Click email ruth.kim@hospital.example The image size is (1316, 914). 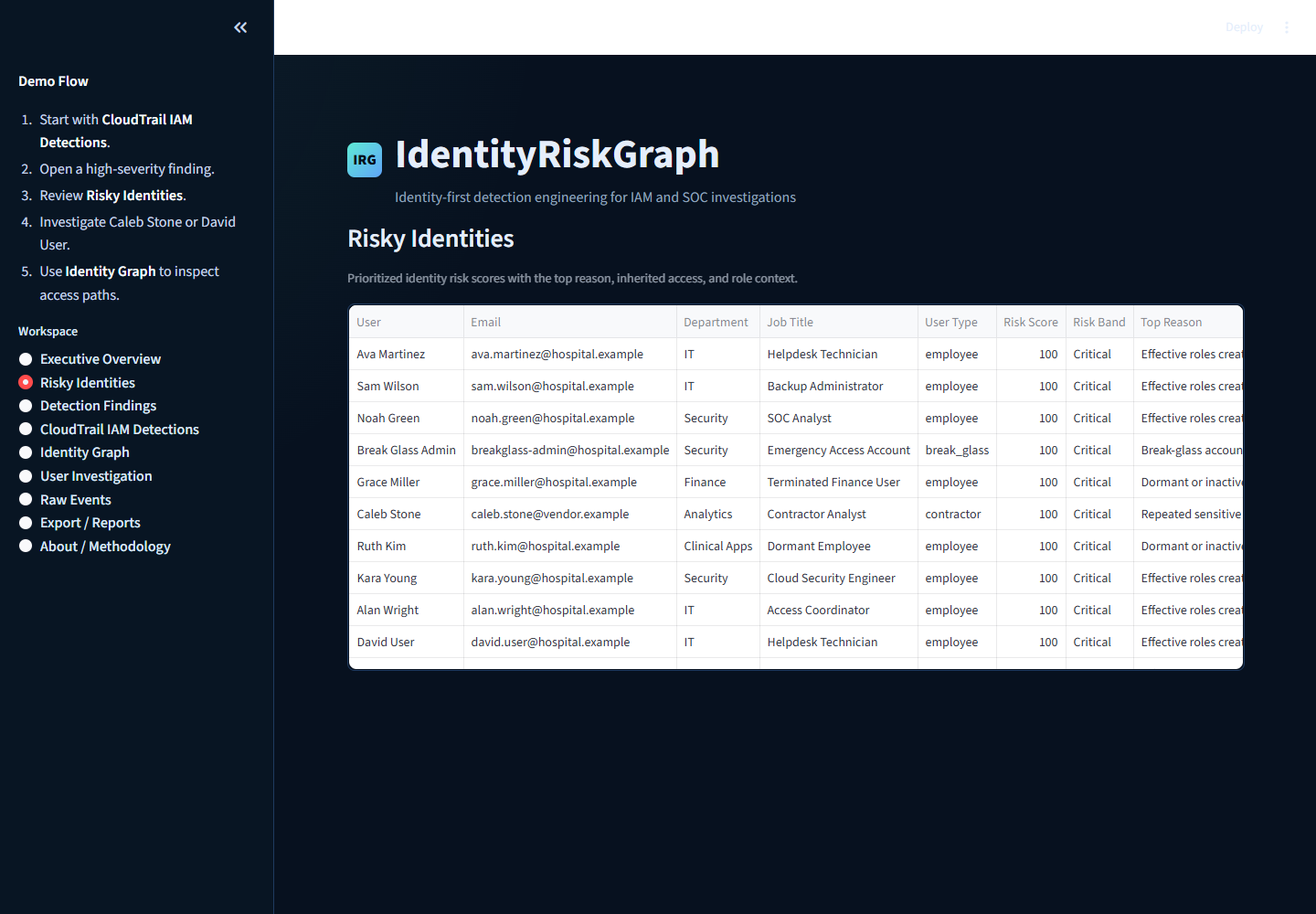(x=570, y=546)
